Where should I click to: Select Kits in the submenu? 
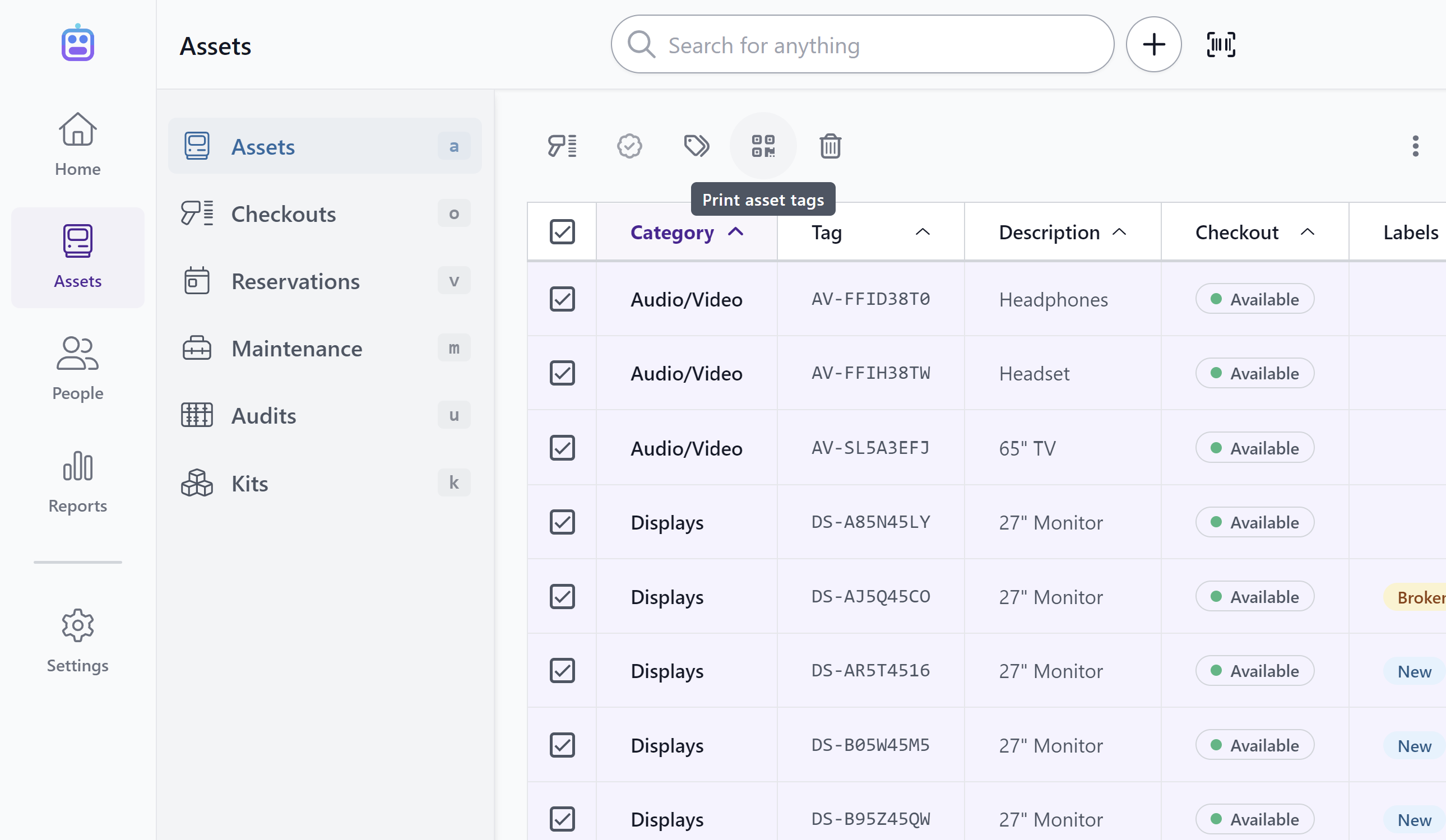(325, 482)
